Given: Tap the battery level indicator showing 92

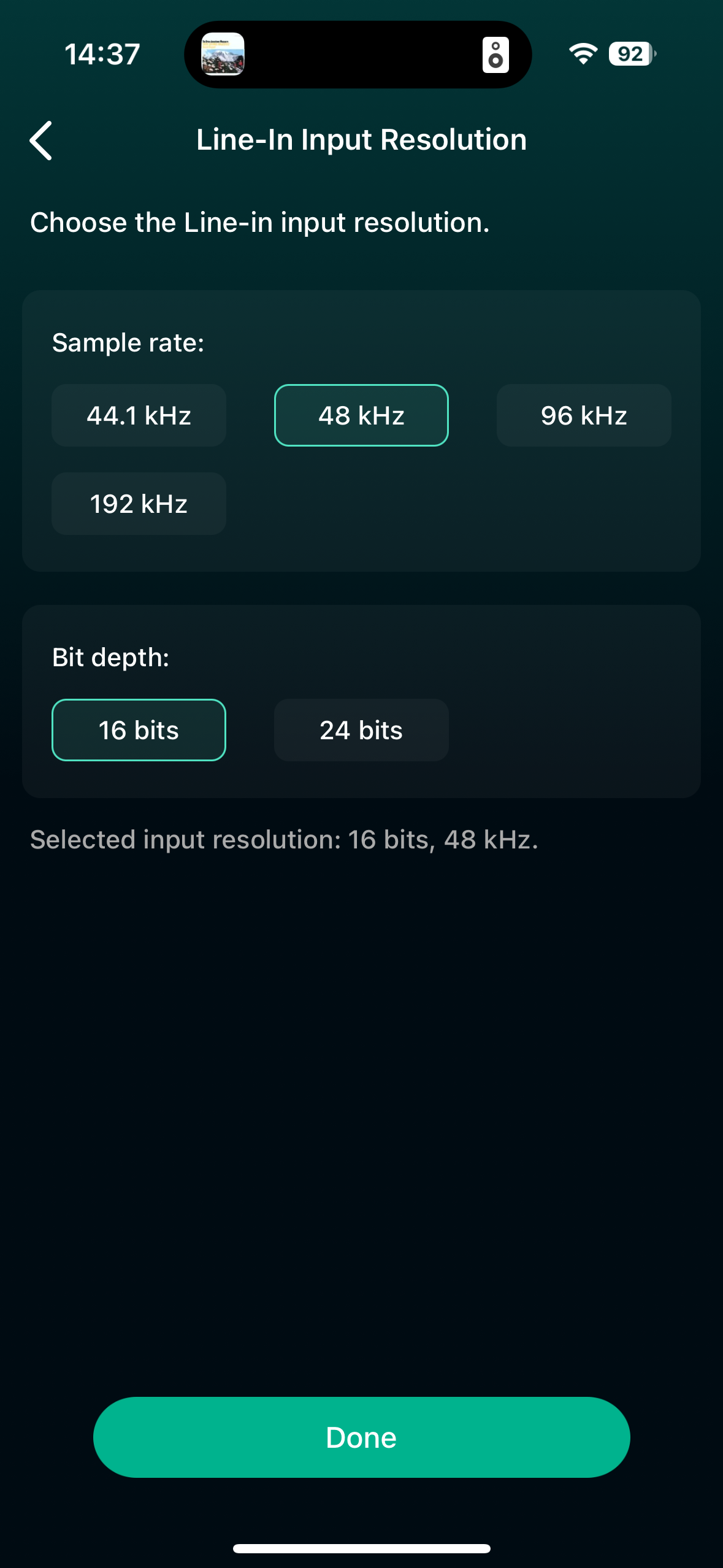Looking at the screenshot, I should click(x=631, y=54).
